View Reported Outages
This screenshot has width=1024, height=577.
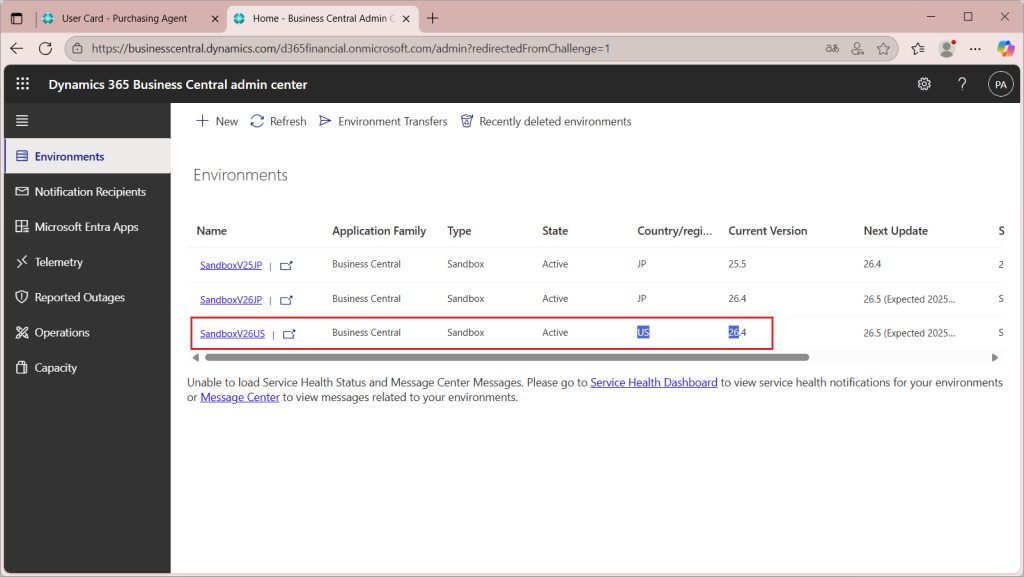[x=88, y=297]
